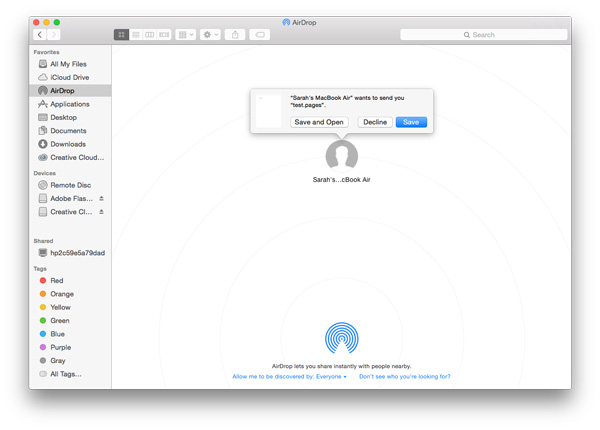600x430 pixels.
Task: Click the green zoom window button
Action: [57, 22]
